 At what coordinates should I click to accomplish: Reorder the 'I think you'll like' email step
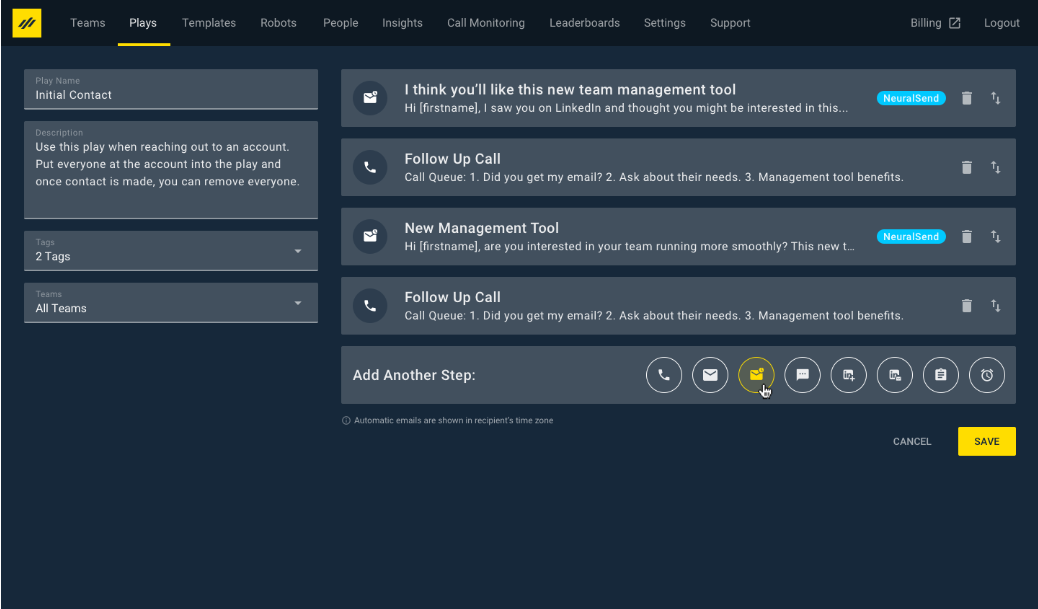click(996, 98)
